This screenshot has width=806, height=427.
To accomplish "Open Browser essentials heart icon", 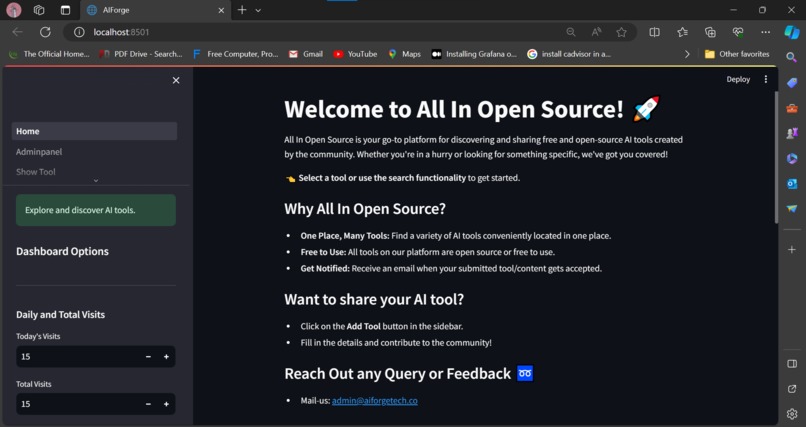I will (738, 32).
